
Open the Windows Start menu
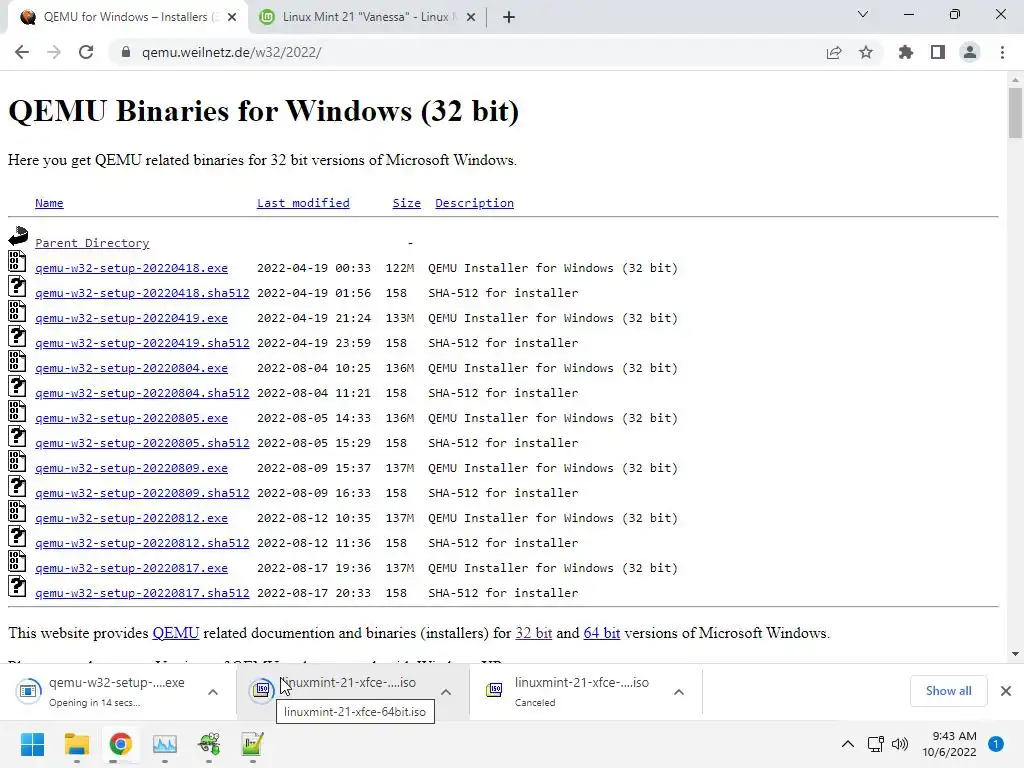tap(32, 744)
